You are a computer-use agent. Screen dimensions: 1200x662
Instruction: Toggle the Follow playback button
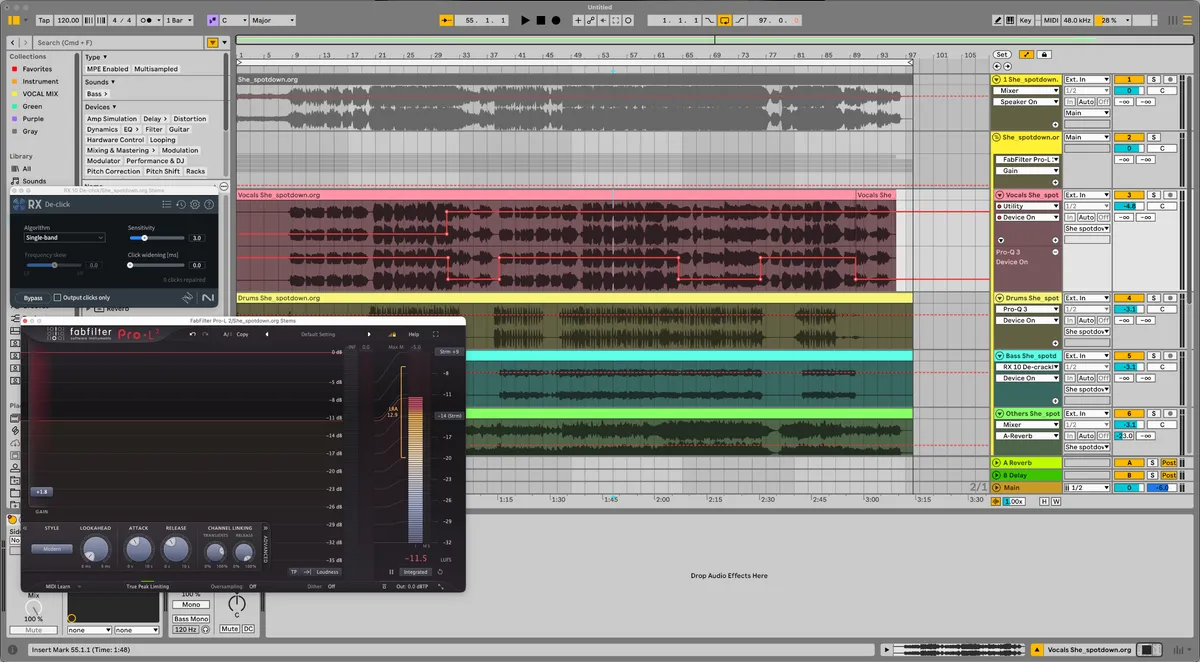coord(446,20)
